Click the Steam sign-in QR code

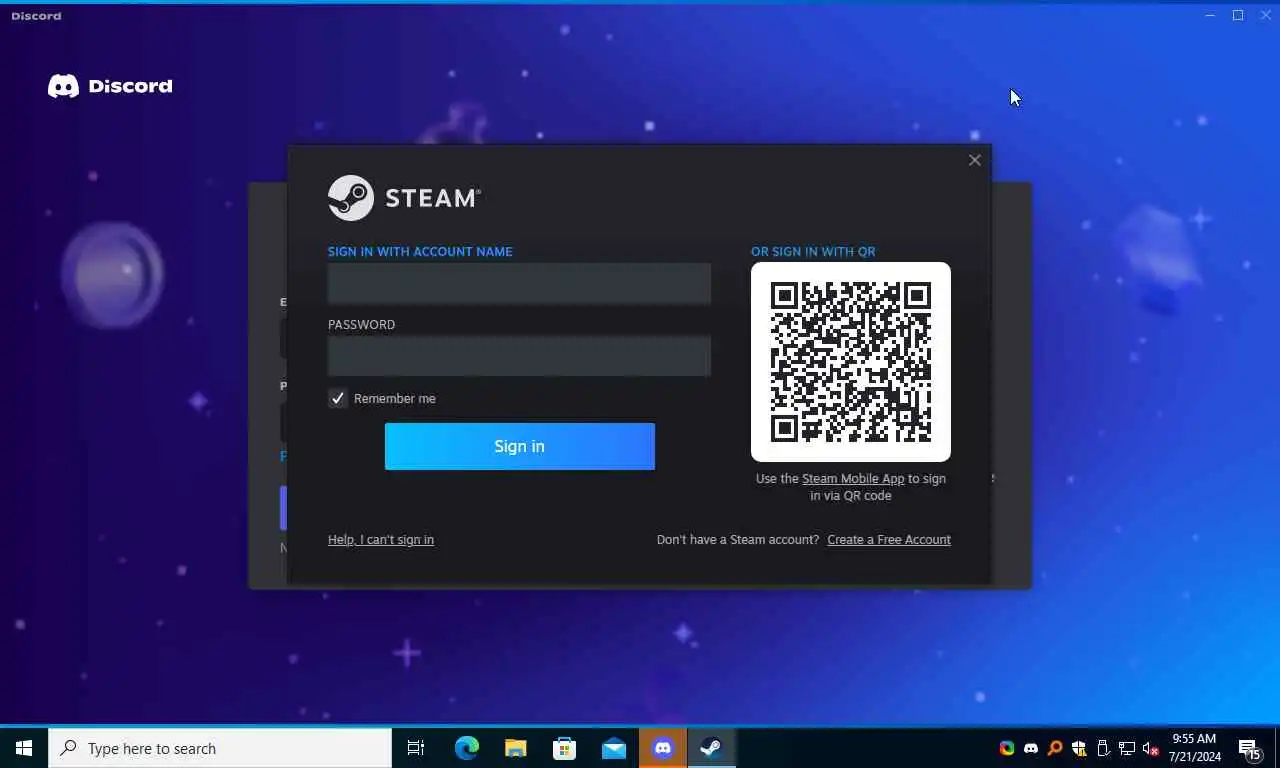click(851, 362)
